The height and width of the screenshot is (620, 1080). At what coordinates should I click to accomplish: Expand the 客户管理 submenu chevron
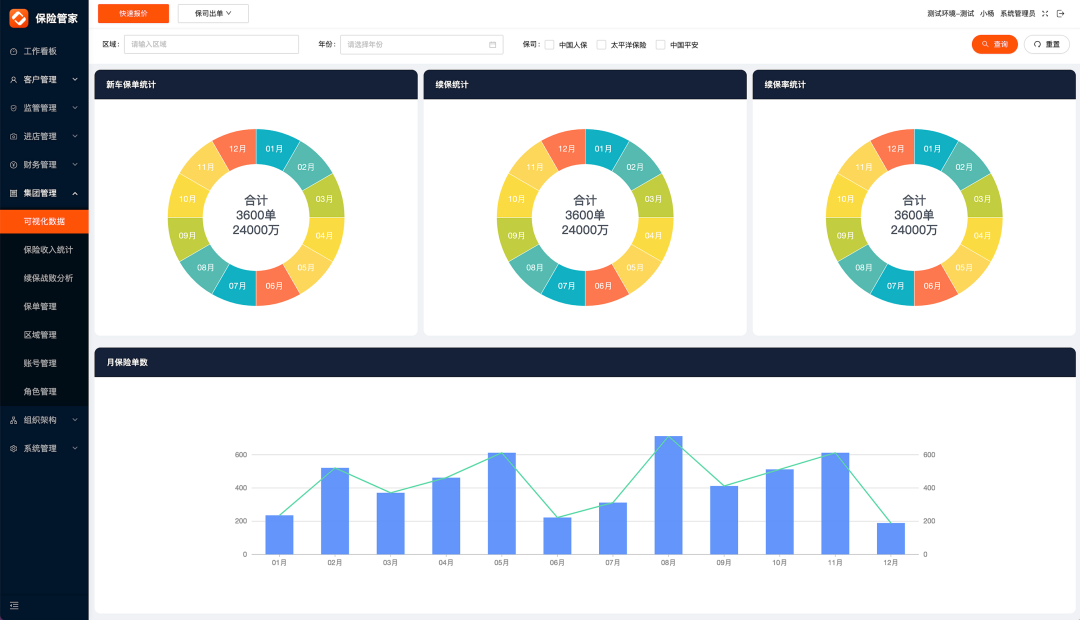click(x=75, y=79)
